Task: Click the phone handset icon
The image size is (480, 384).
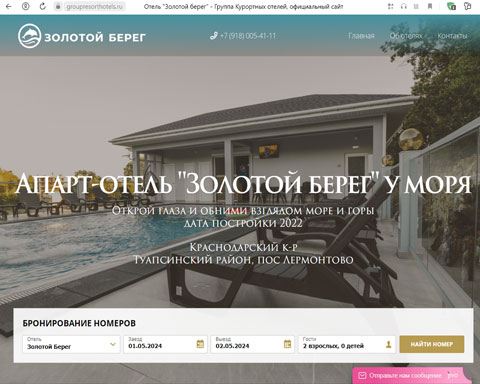Action: 214,36
